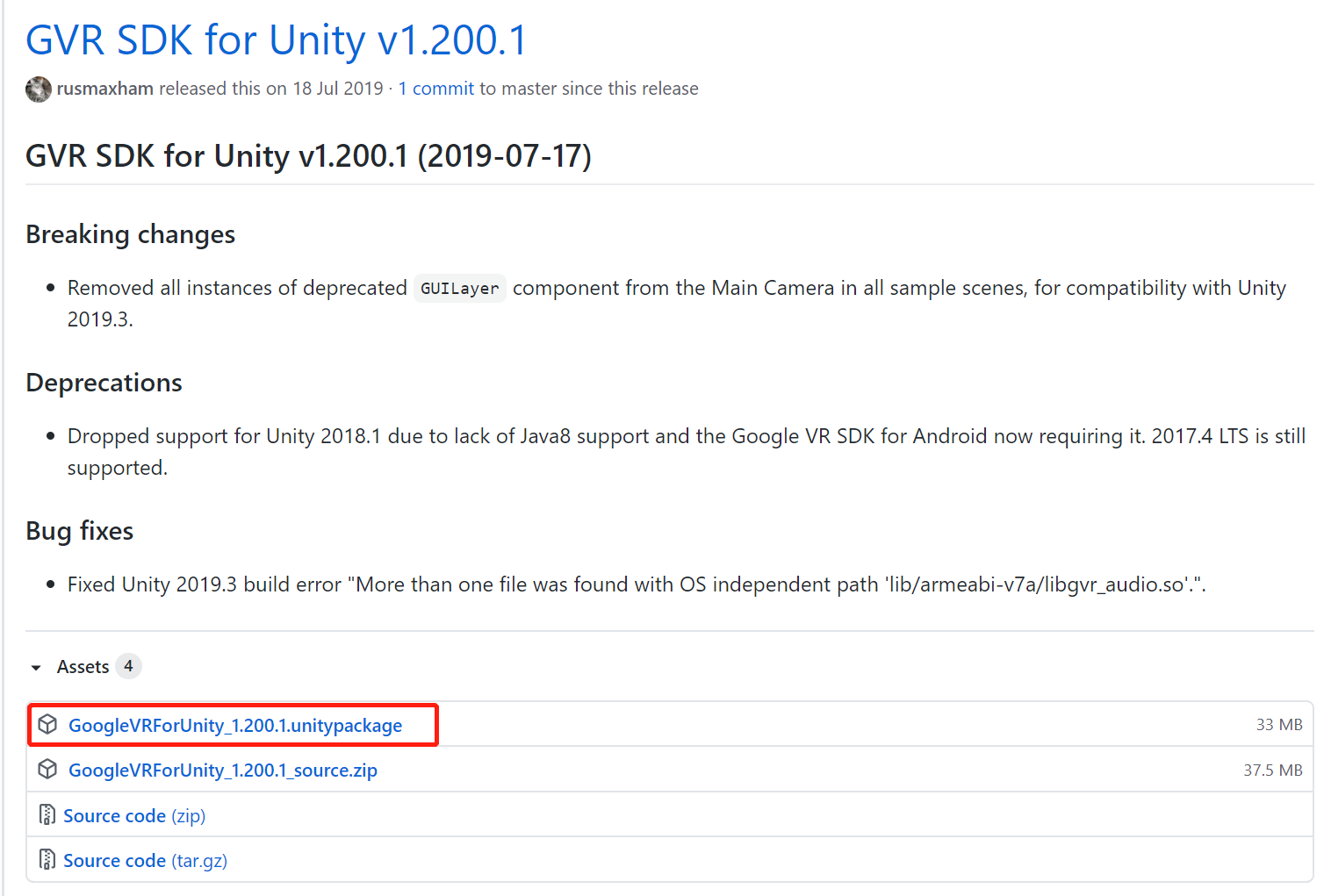
Task: Click the Assets count badge showing 4
Action: (128, 666)
